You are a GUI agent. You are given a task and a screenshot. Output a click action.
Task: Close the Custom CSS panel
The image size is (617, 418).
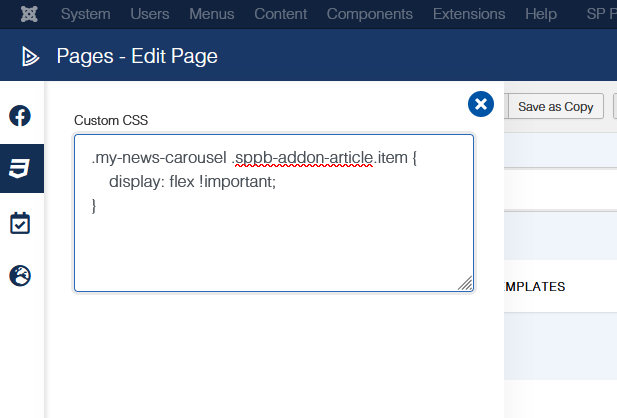click(x=481, y=104)
